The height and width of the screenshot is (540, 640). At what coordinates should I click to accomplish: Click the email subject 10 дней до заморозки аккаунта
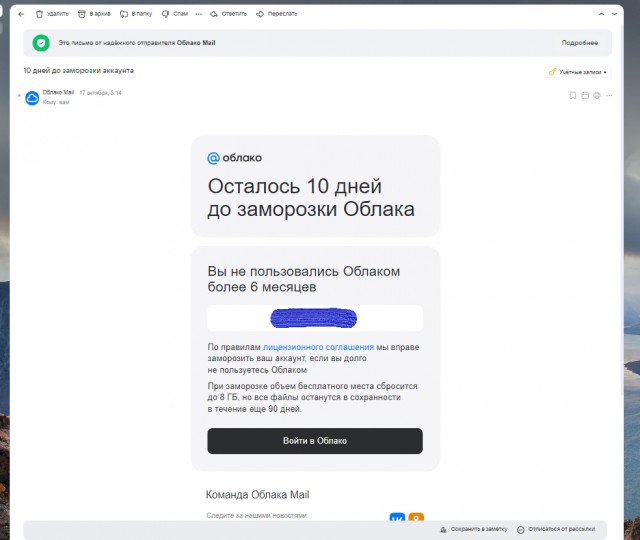click(78, 71)
